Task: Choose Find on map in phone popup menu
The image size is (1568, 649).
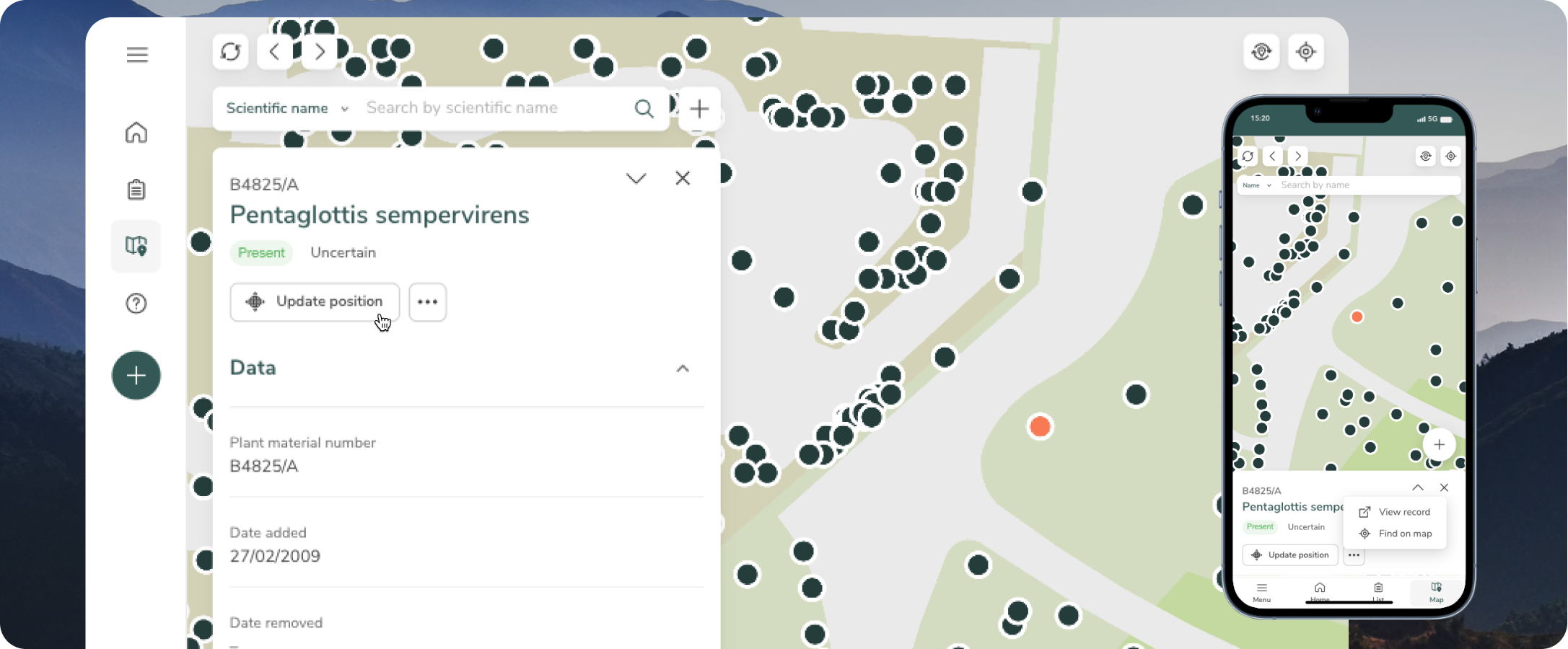Action: point(1395,534)
